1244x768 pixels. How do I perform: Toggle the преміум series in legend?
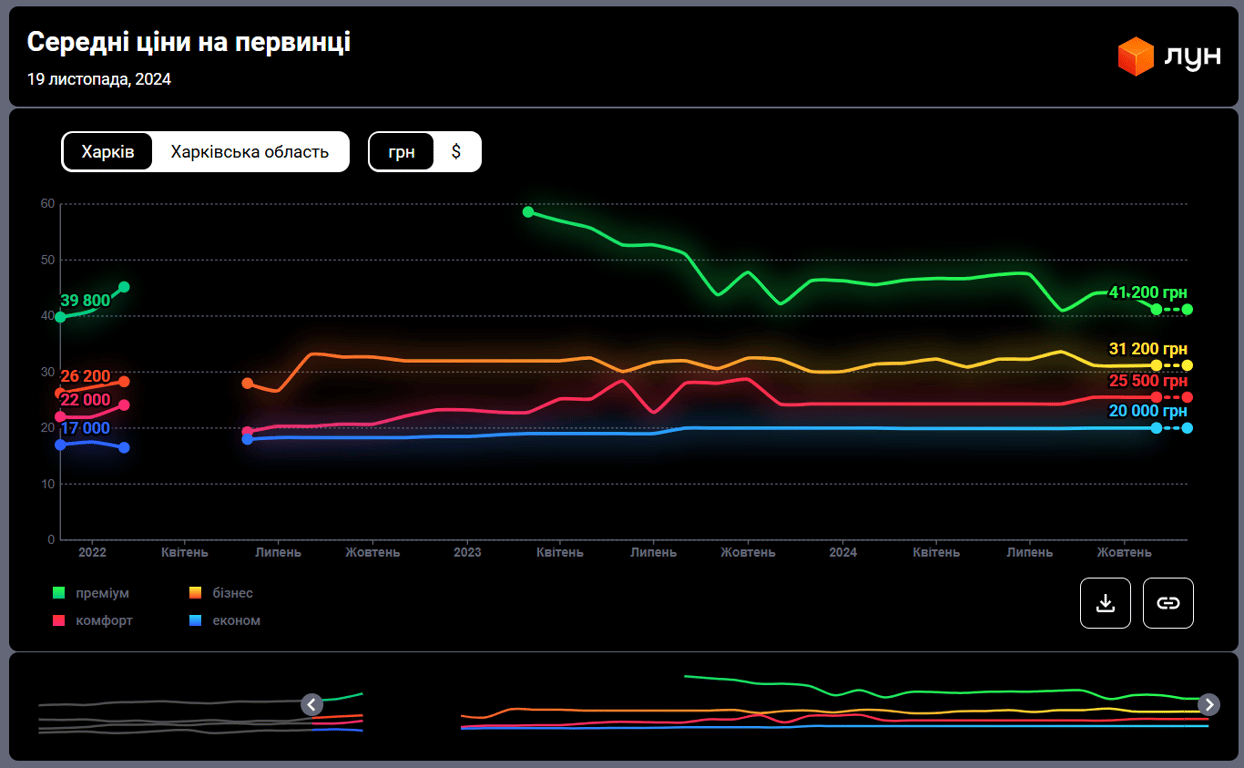(x=91, y=593)
